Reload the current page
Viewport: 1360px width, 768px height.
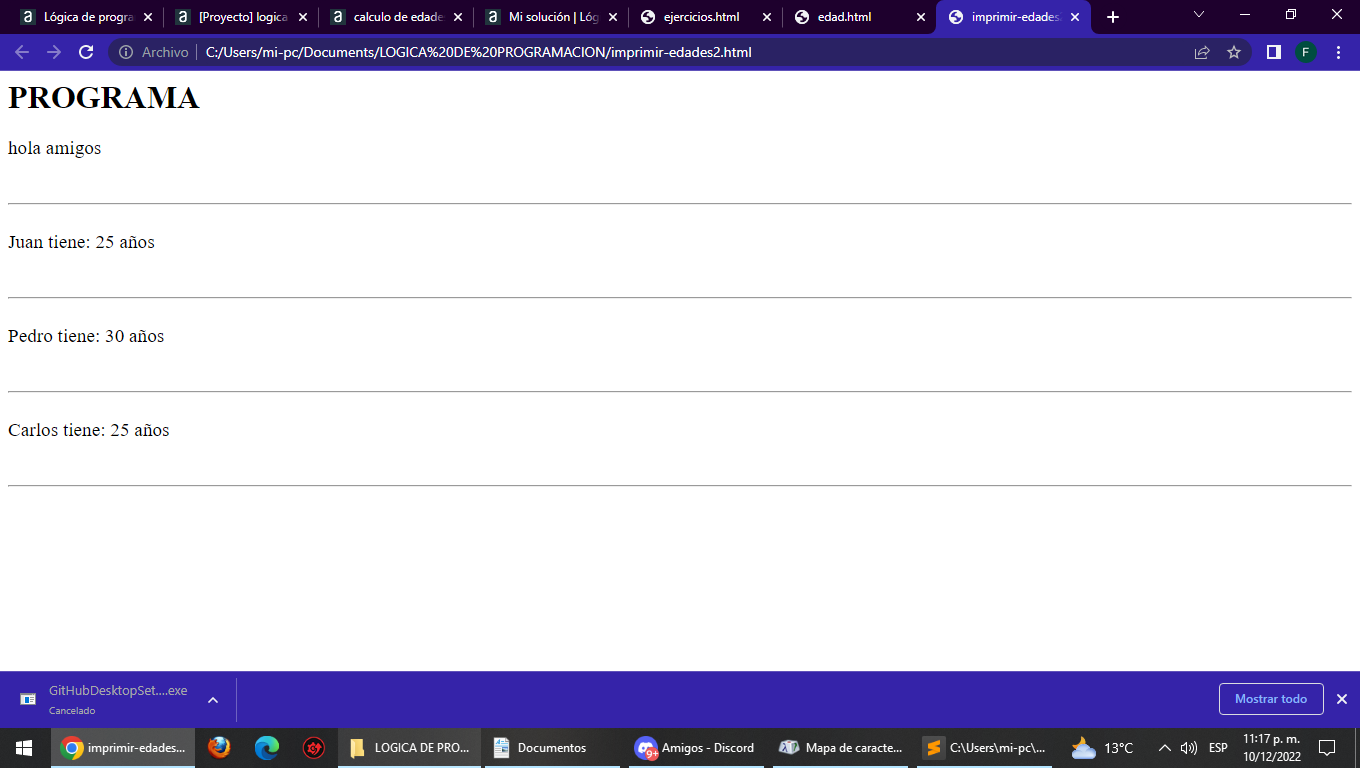pyautogui.click(x=86, y=52)
